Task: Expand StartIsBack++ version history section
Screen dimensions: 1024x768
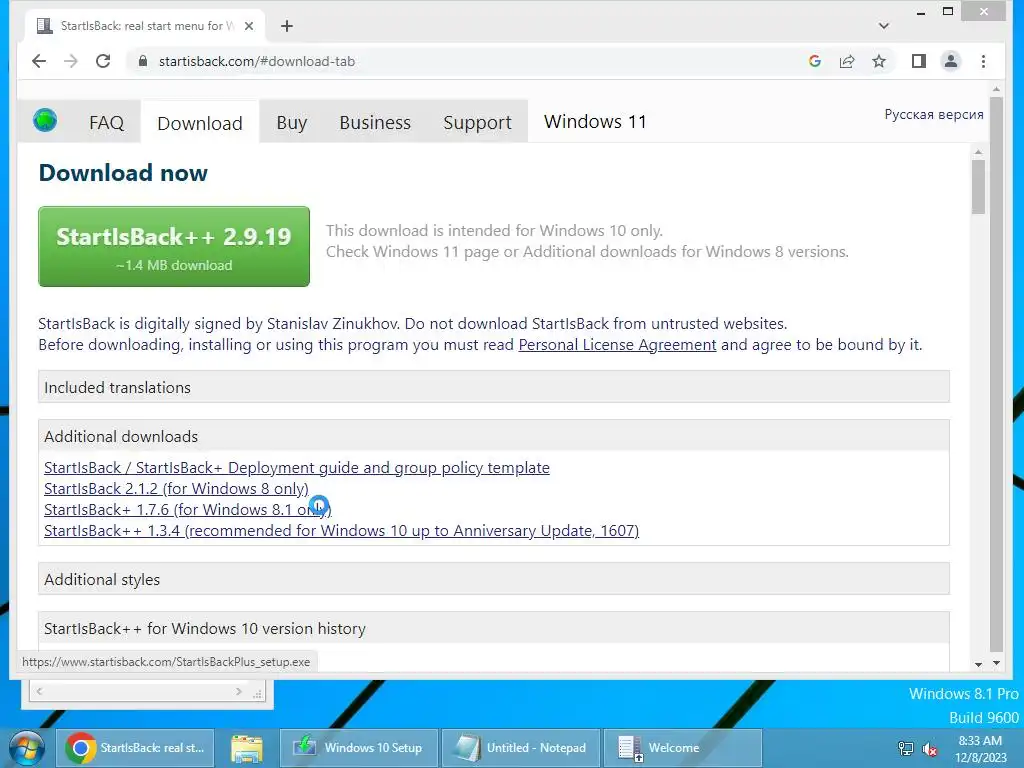Action: point(494,628)
